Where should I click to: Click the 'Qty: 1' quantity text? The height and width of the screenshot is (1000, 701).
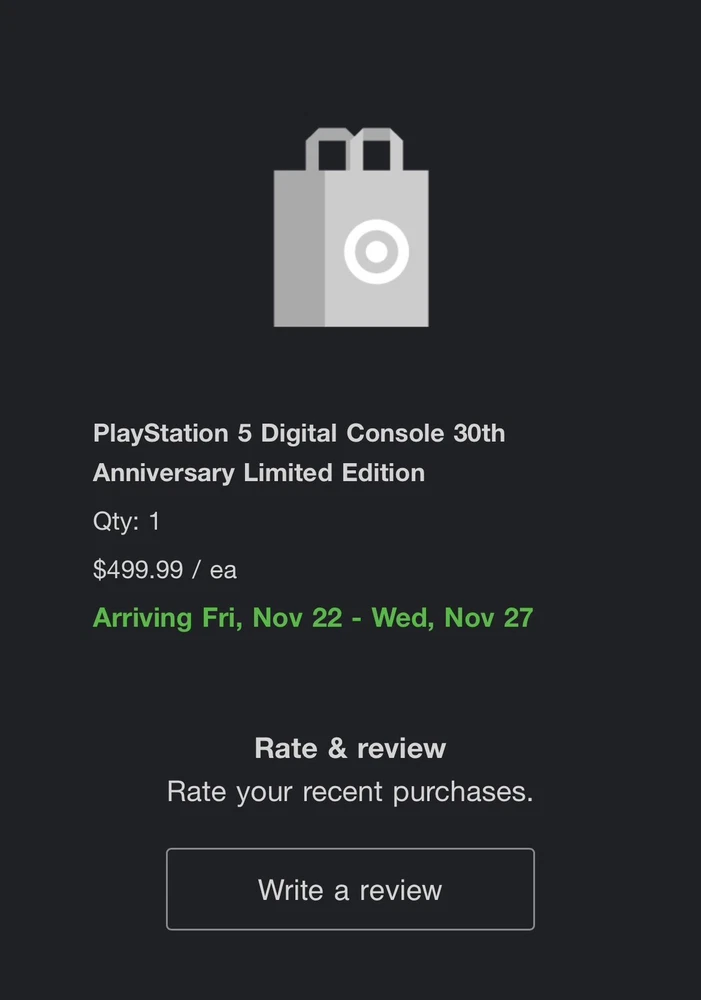(126, 522)
